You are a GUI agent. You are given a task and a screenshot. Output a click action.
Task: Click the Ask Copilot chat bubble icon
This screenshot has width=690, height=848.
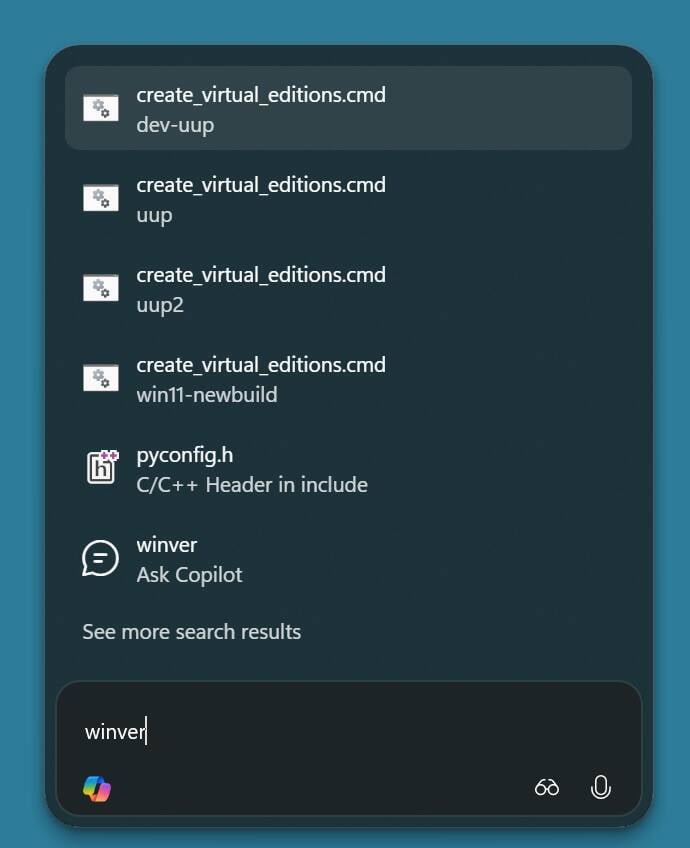pos(100,558)
